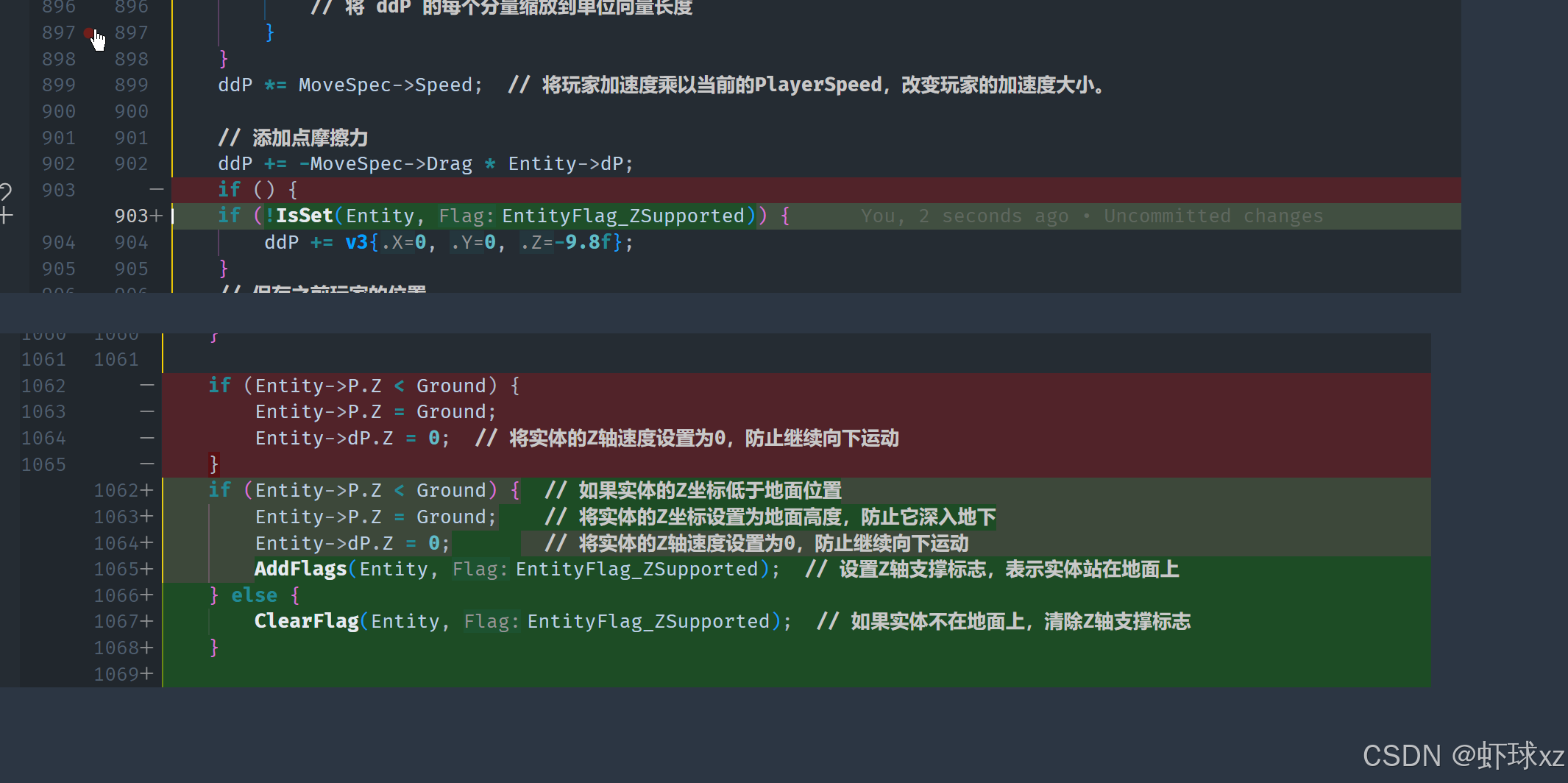This screenshot has width=1568, height=783.
Task: Click the added 'Entity->P.Z = Ground;' line 1063+
Action: click(x=375, y=517)
